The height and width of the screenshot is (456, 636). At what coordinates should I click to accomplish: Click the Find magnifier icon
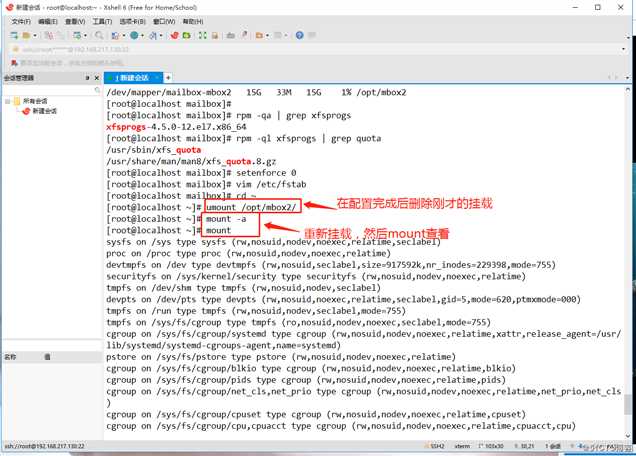(99, 36)
